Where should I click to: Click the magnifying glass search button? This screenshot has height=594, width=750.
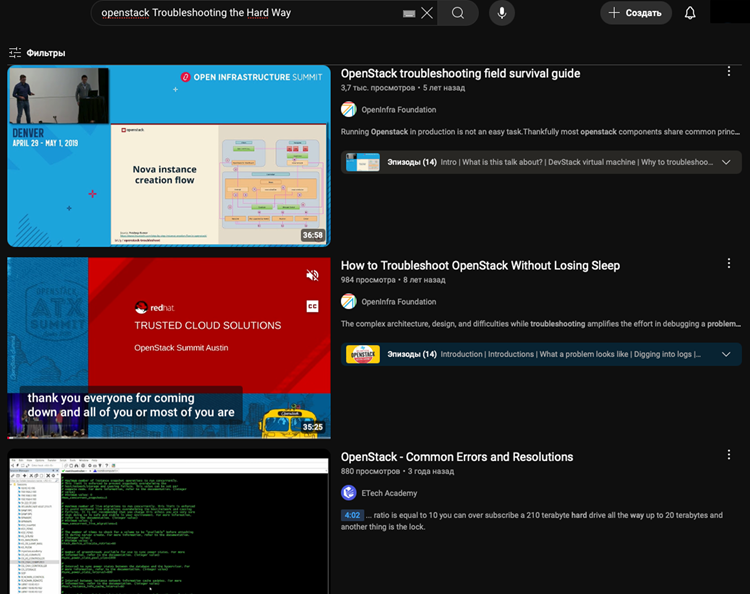pos(458,13)
